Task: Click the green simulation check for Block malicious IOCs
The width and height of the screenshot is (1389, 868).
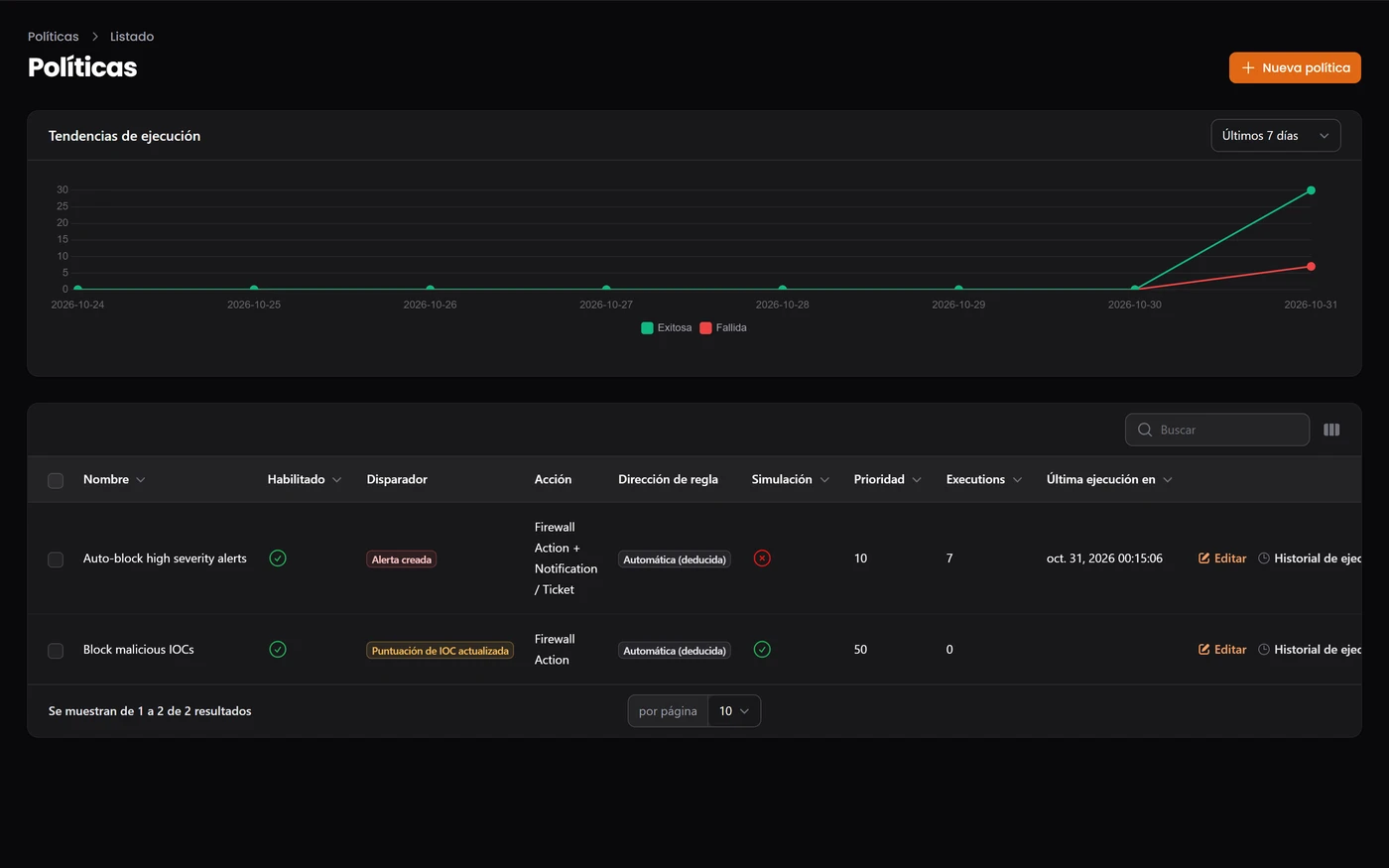Action: (762, 650)
